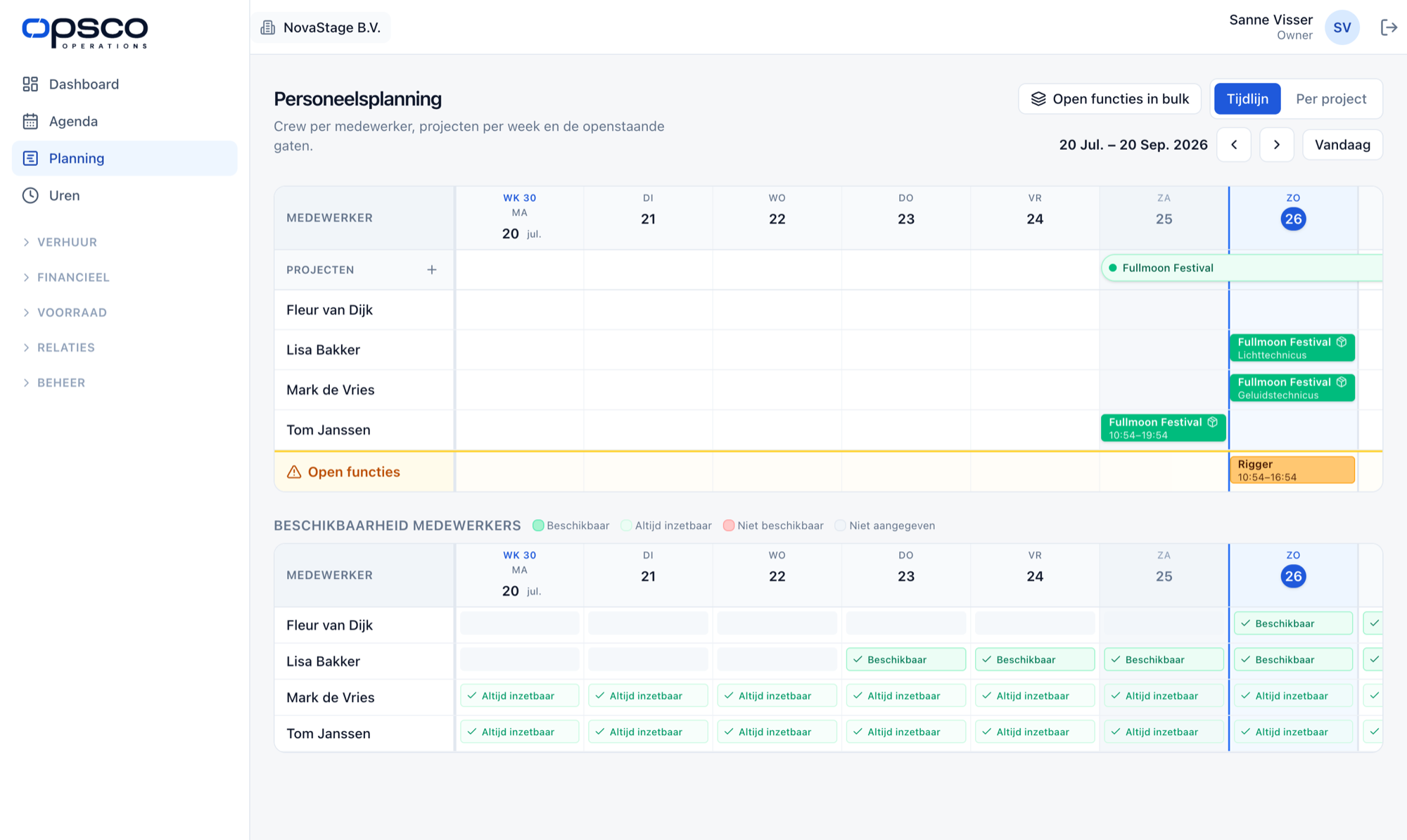Click the day 21 header in planning

pyautogui.click(x=648, y=219)
